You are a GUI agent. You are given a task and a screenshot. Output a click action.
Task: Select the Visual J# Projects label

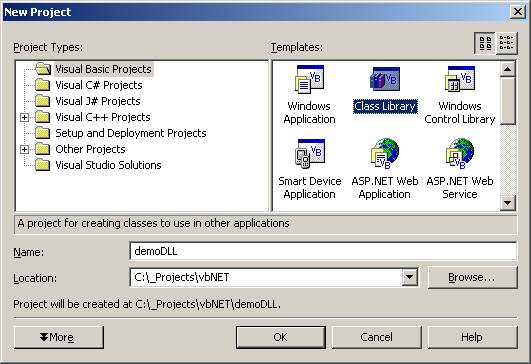(x=98, y=101)
